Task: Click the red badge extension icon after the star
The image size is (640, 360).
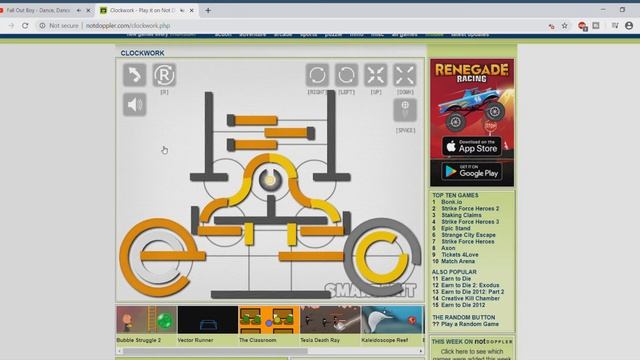Action: coord(582,26)
